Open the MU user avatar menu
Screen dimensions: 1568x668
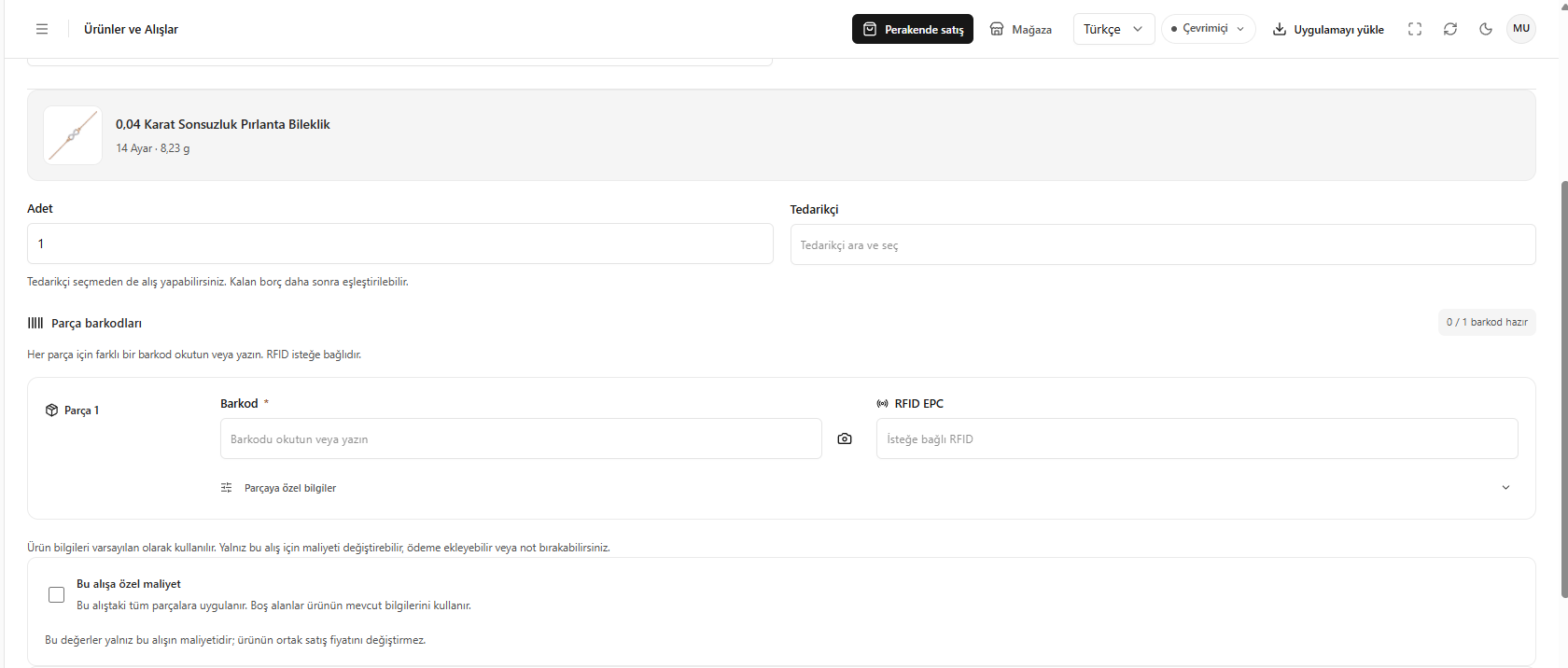coord(1521,29)
